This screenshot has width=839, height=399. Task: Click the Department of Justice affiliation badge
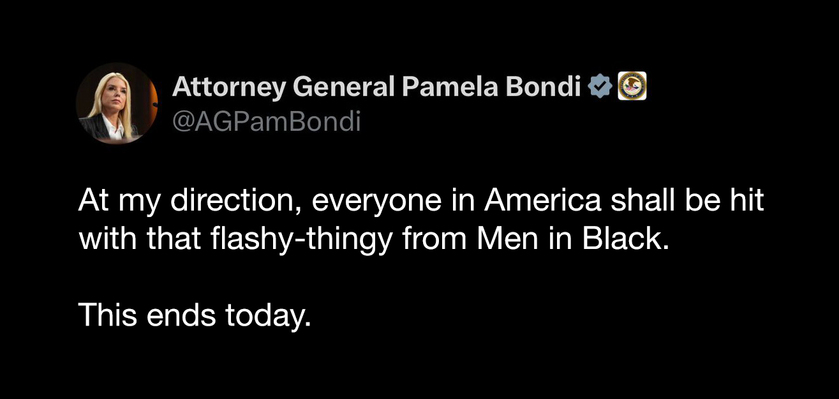coord(632,86)
